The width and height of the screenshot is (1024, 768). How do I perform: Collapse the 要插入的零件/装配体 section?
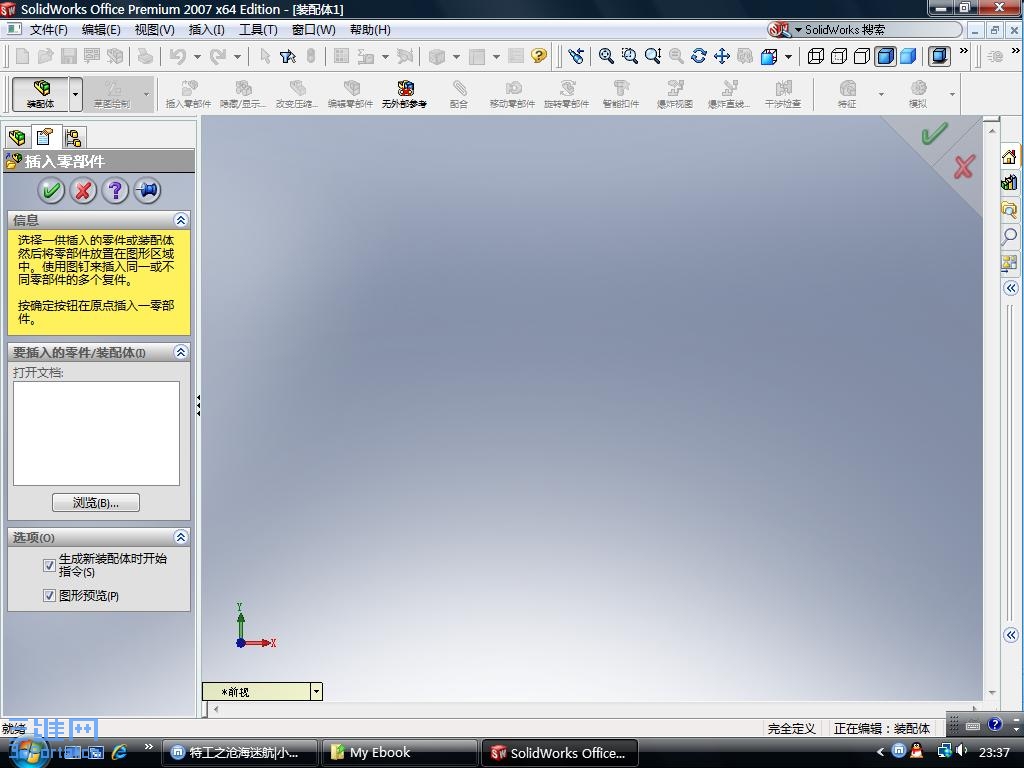point(181,353)
